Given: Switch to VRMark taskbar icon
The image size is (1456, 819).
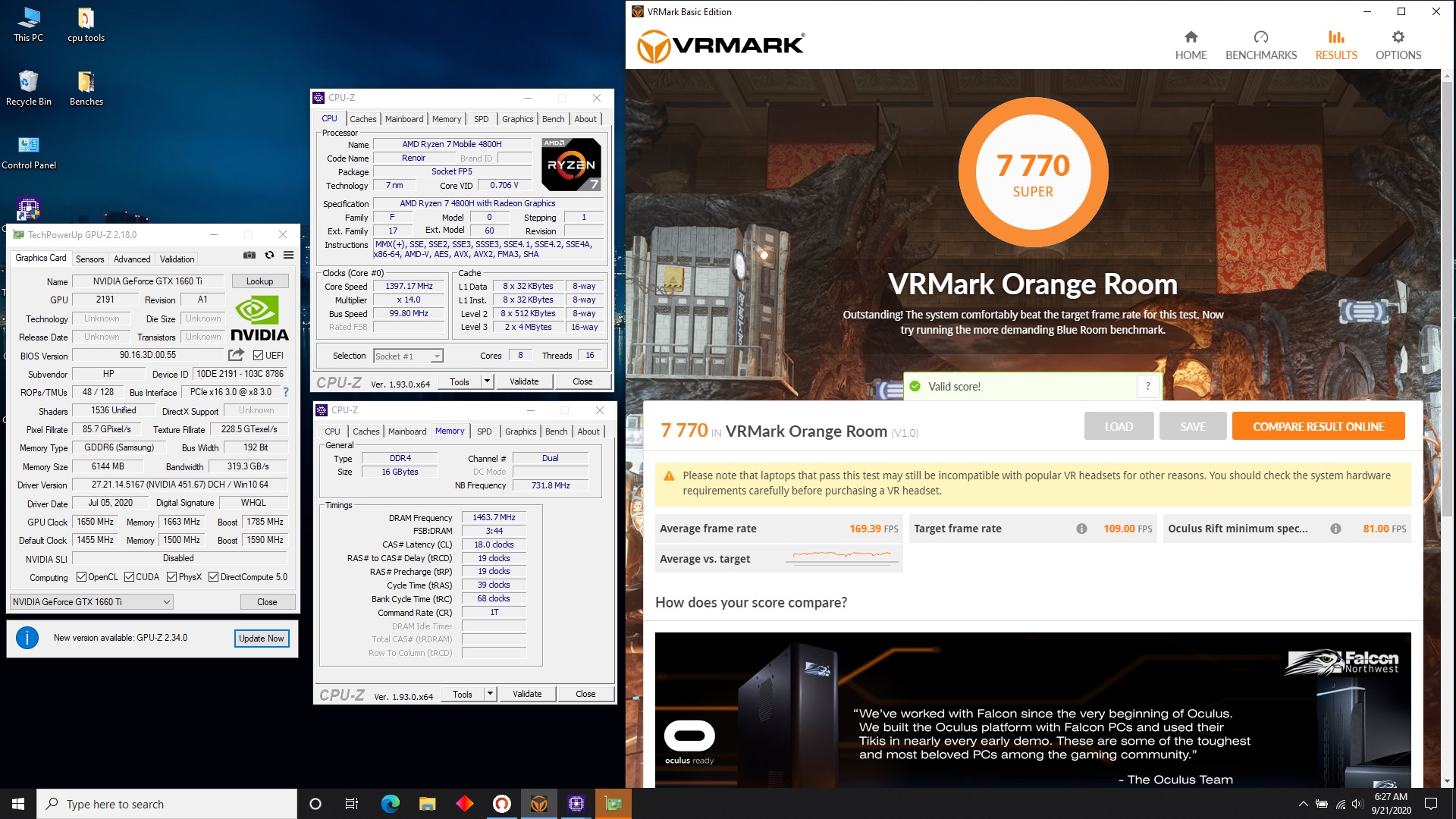Looking at the screenshot, I should tap(539, 804).
